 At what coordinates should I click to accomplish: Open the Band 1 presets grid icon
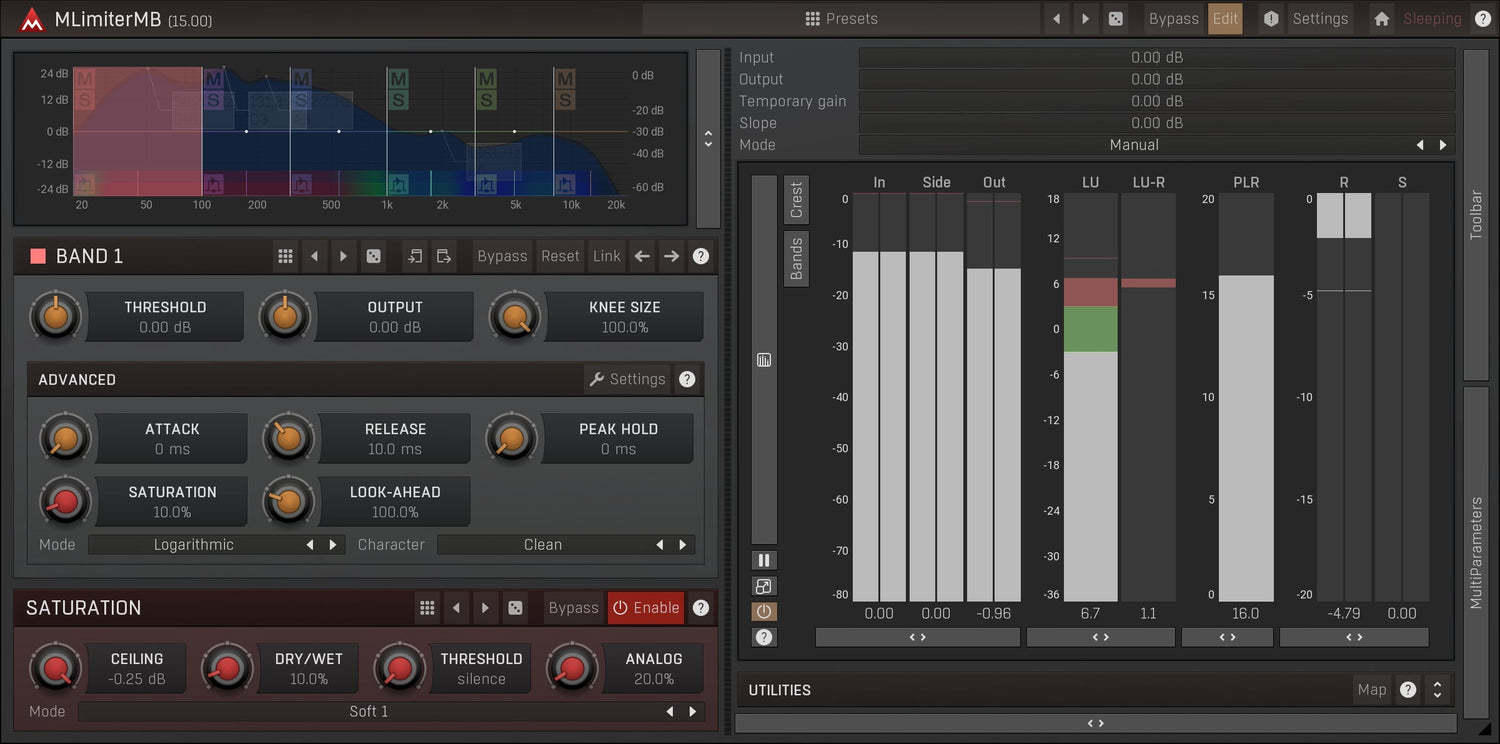tap(285, 256)
